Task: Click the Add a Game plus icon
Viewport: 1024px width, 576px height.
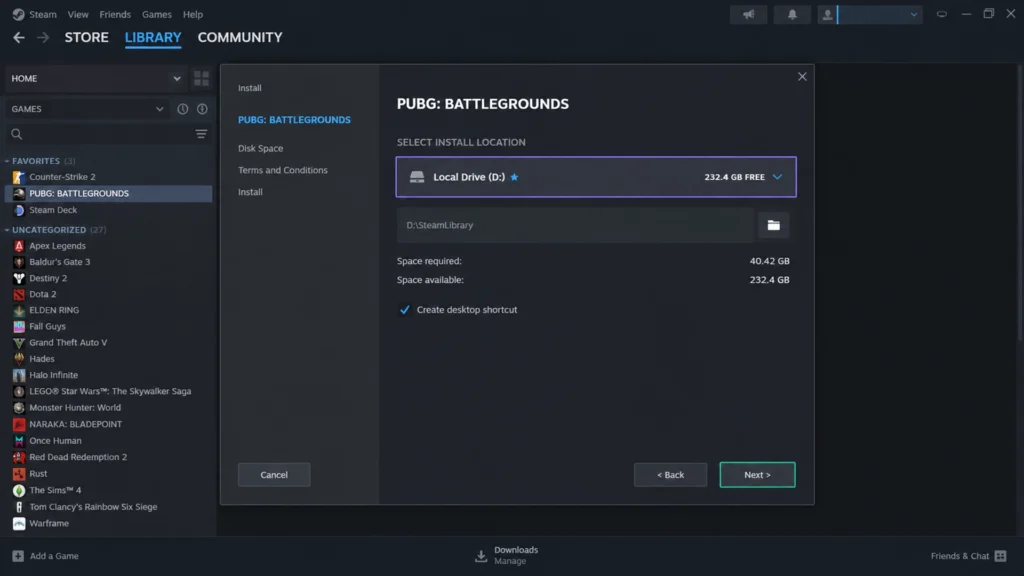Action: pyautogui.click(x=18, y=556)
